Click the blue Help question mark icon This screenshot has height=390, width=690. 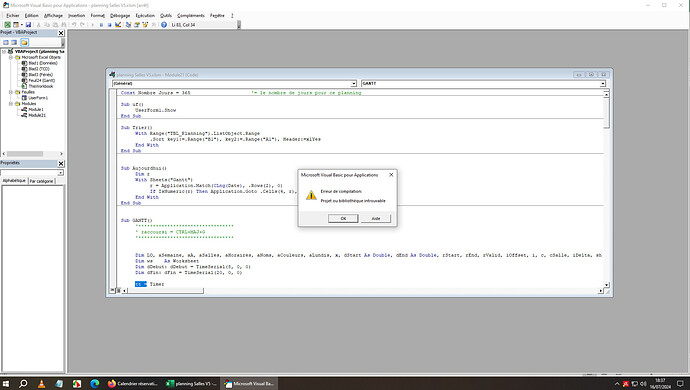coord(164,25)
